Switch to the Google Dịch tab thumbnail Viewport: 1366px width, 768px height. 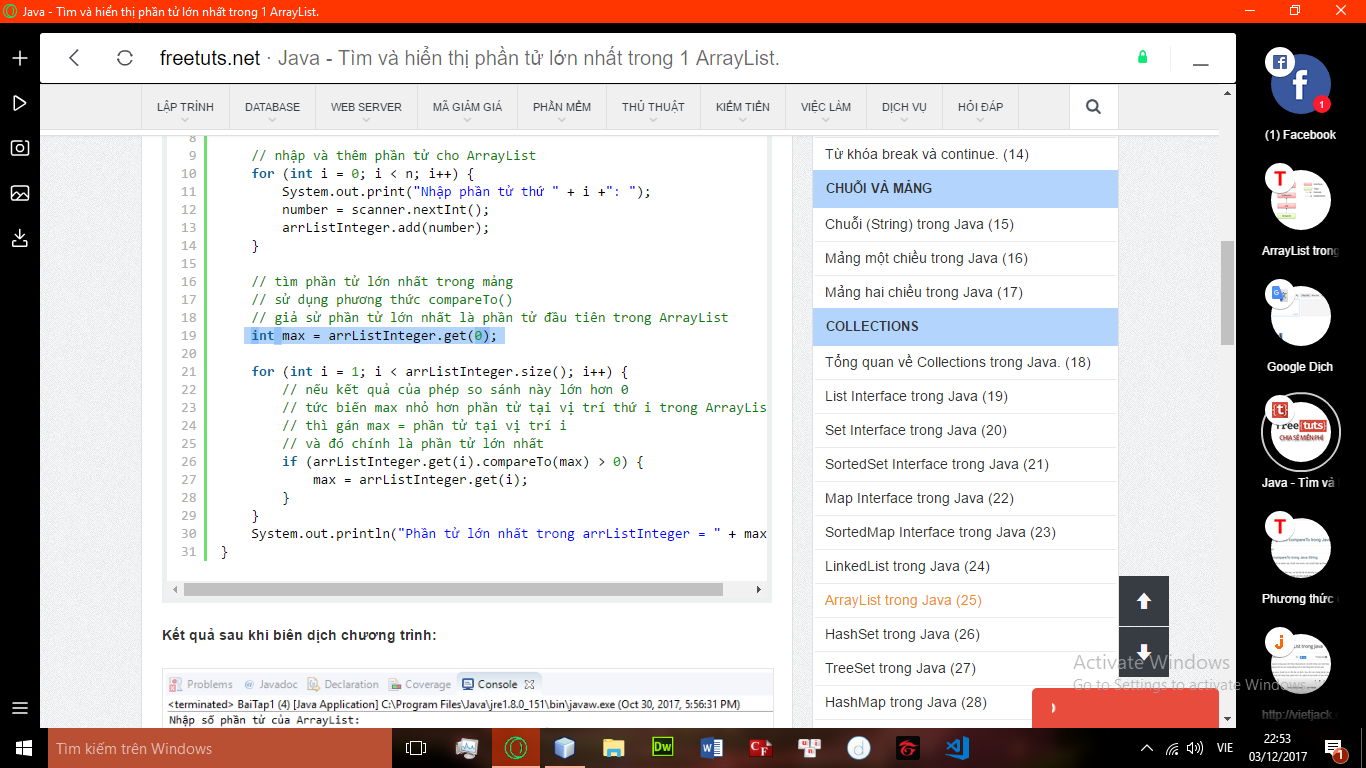pyautogui.click(x=1300, y=316)
